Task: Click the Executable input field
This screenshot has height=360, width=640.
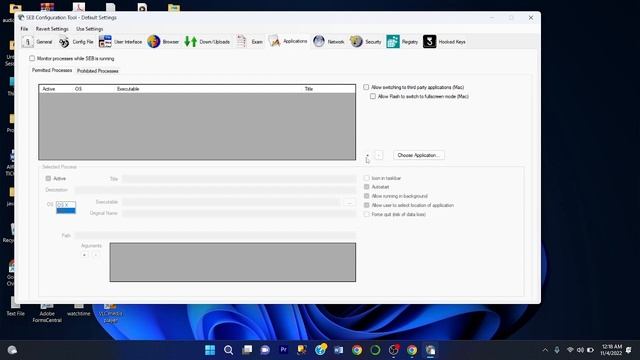Action: pos(231,202)
